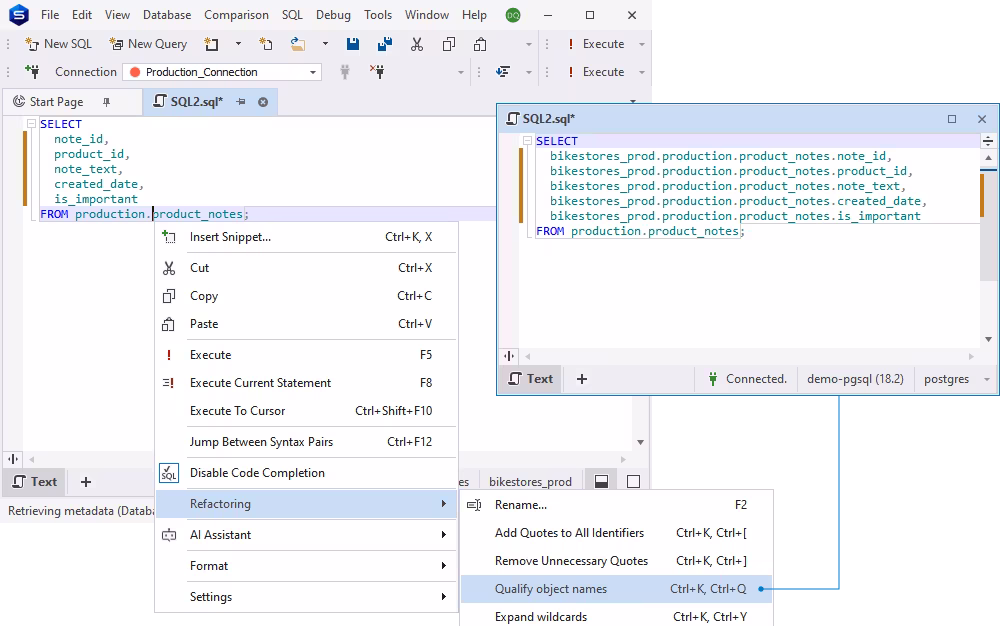Viewport: 1000px width, 626px height.
Task: Click the lower Execute toolbar button
Action: (x=596, y=71)
